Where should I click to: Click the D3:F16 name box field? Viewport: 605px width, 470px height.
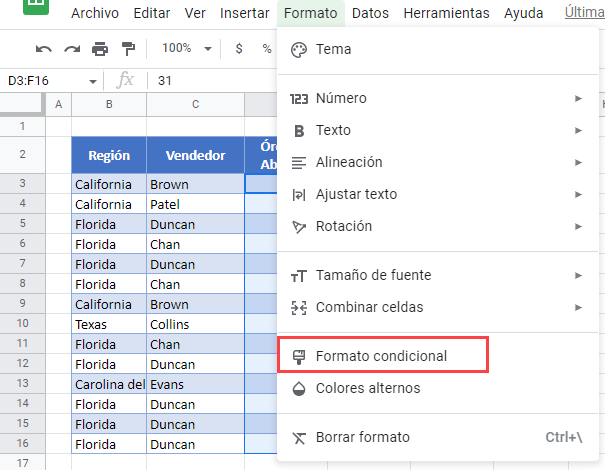pyautogui.click(x=51, y=81)
